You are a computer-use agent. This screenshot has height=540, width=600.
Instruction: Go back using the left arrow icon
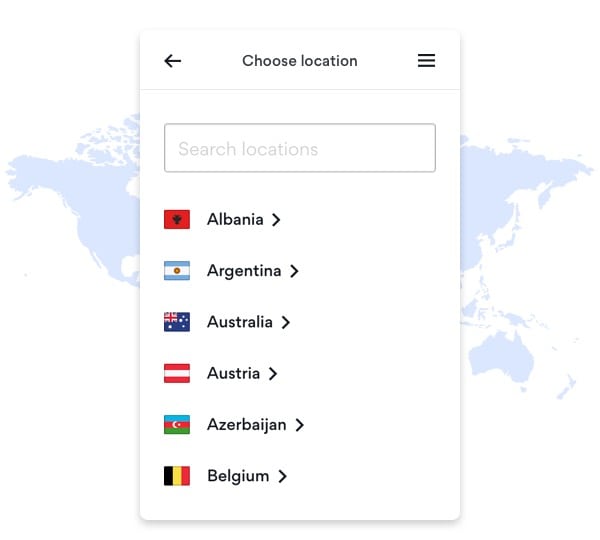(x=173, y=61)
